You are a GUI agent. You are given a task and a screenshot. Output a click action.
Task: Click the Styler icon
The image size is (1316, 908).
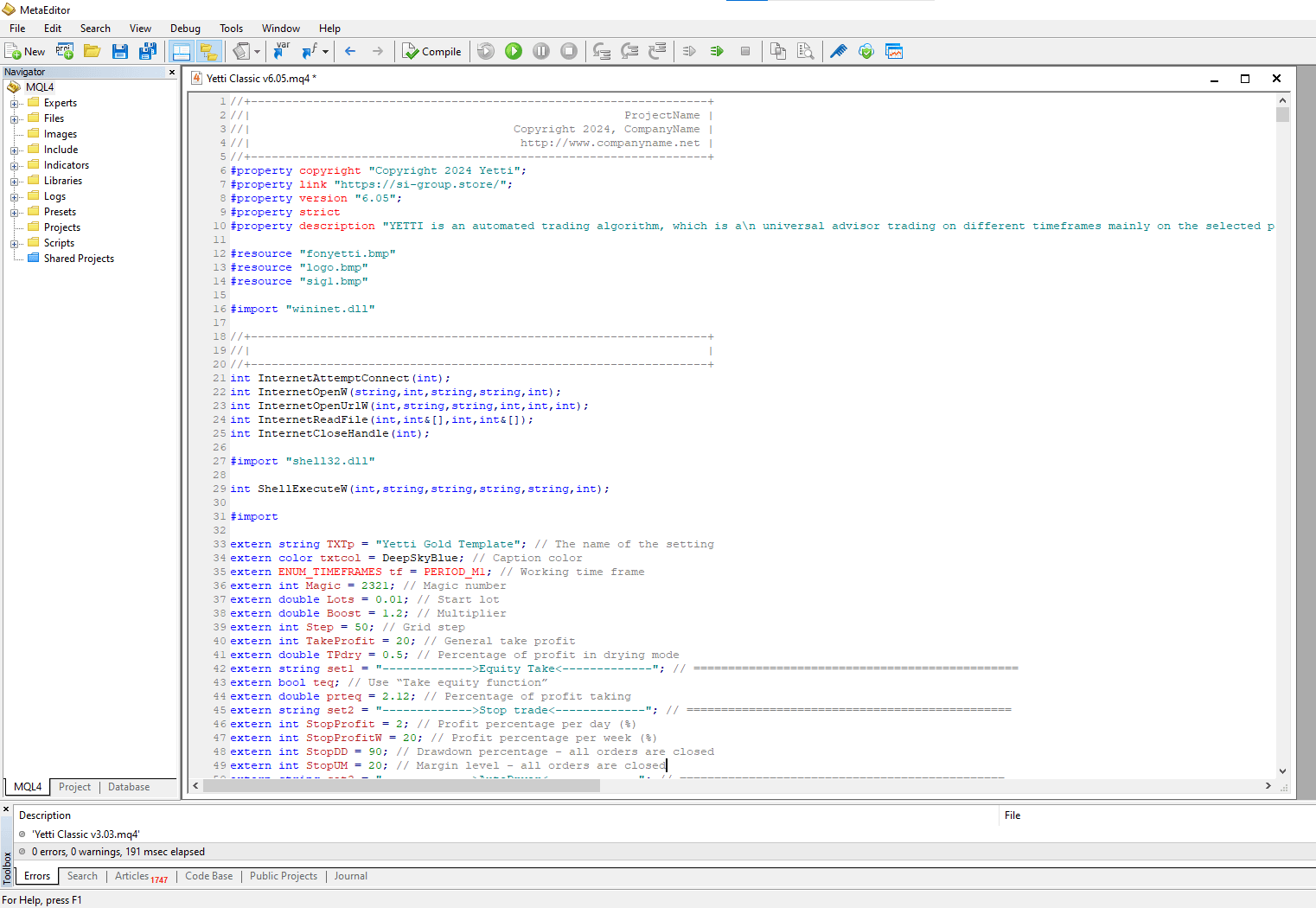coord(241,52)
